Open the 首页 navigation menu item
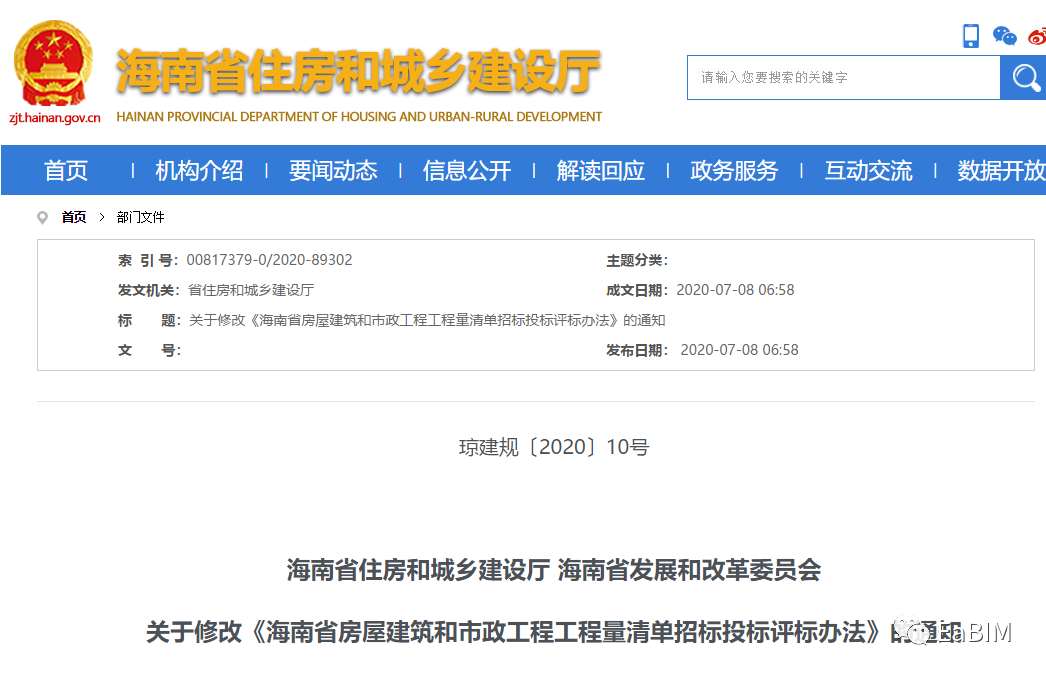The height and width of the screenshot is (675, 1046). tap(66, 171)
